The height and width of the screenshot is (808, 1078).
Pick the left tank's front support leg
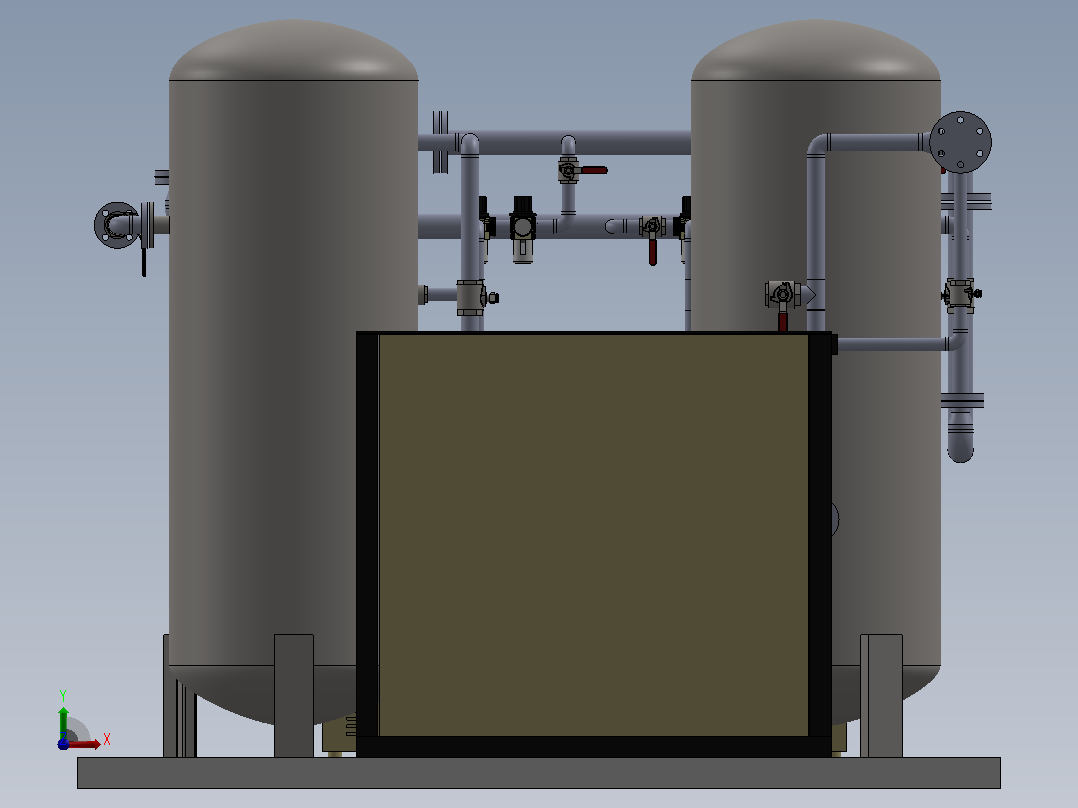(x=294, y=695)
